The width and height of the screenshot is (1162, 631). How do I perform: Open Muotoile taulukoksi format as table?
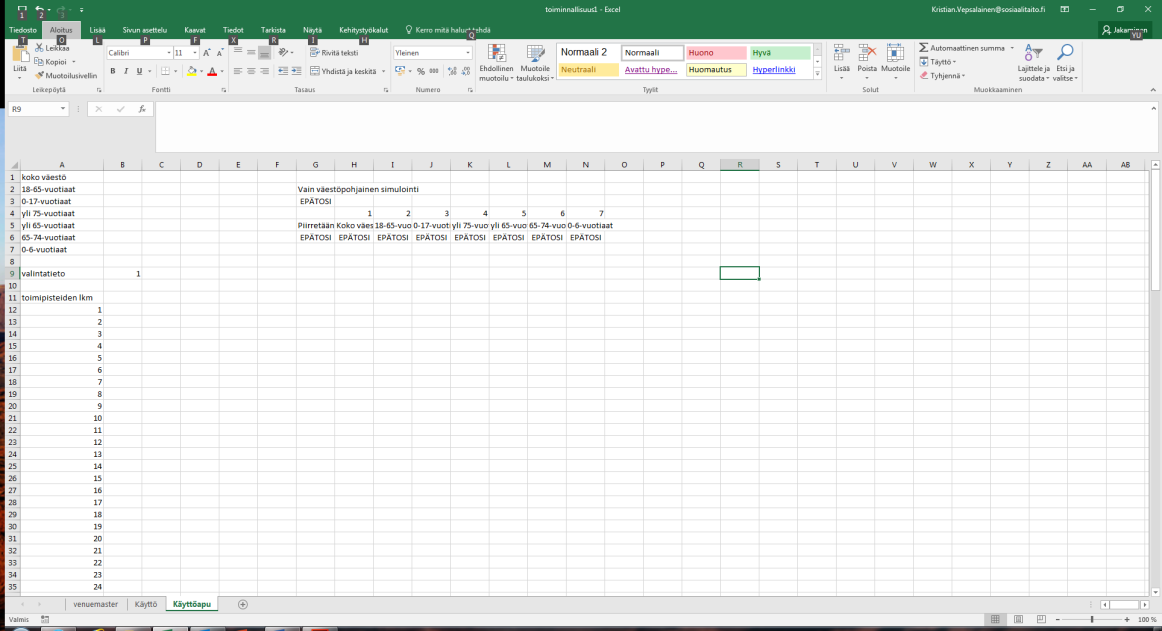tap(535, 63)
